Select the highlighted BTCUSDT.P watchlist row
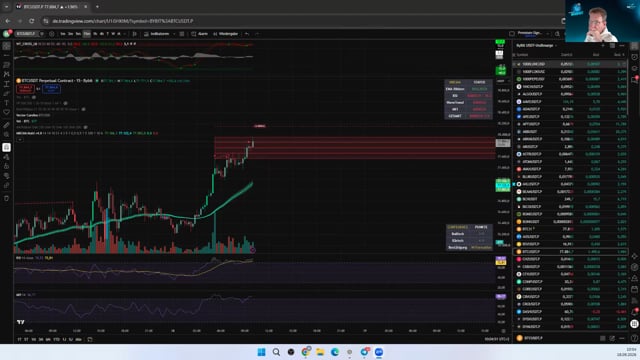Image resolution: width=640 pixels, height=360 pixels. [570, 252]
